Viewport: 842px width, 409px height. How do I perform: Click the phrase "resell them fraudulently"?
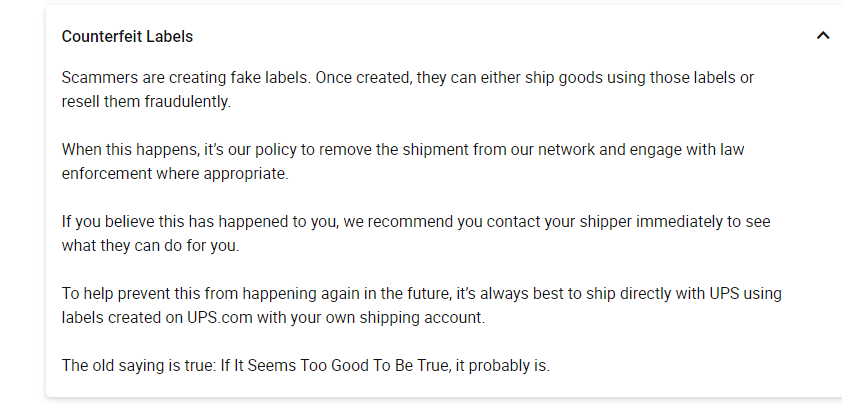146,101
